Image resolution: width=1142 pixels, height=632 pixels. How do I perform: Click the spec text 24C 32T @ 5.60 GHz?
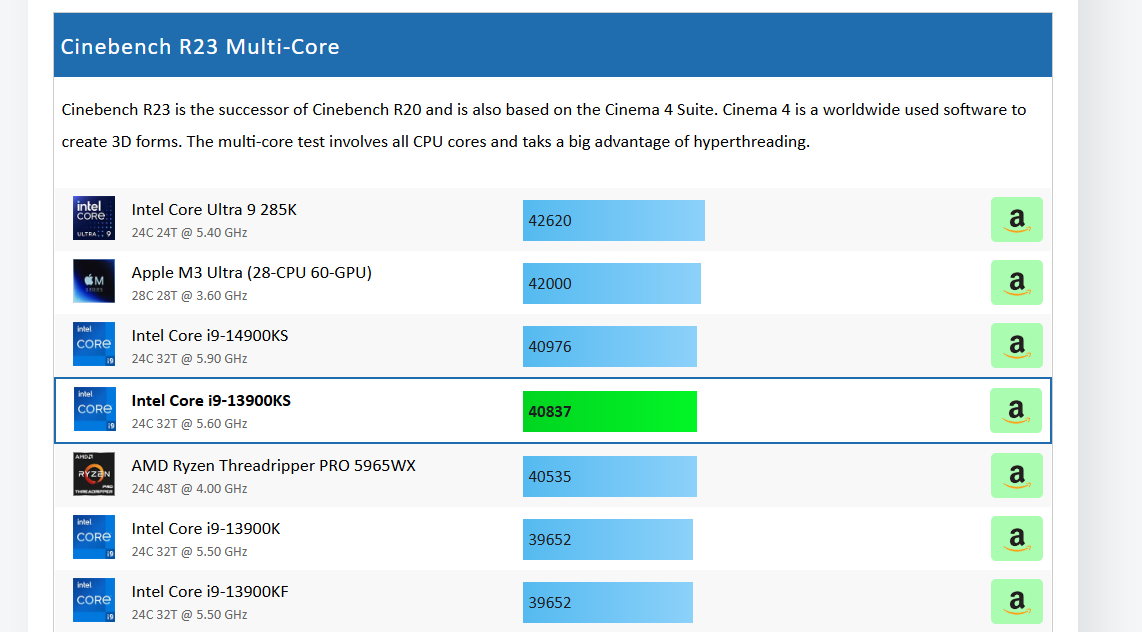click(x=189, y=424)
